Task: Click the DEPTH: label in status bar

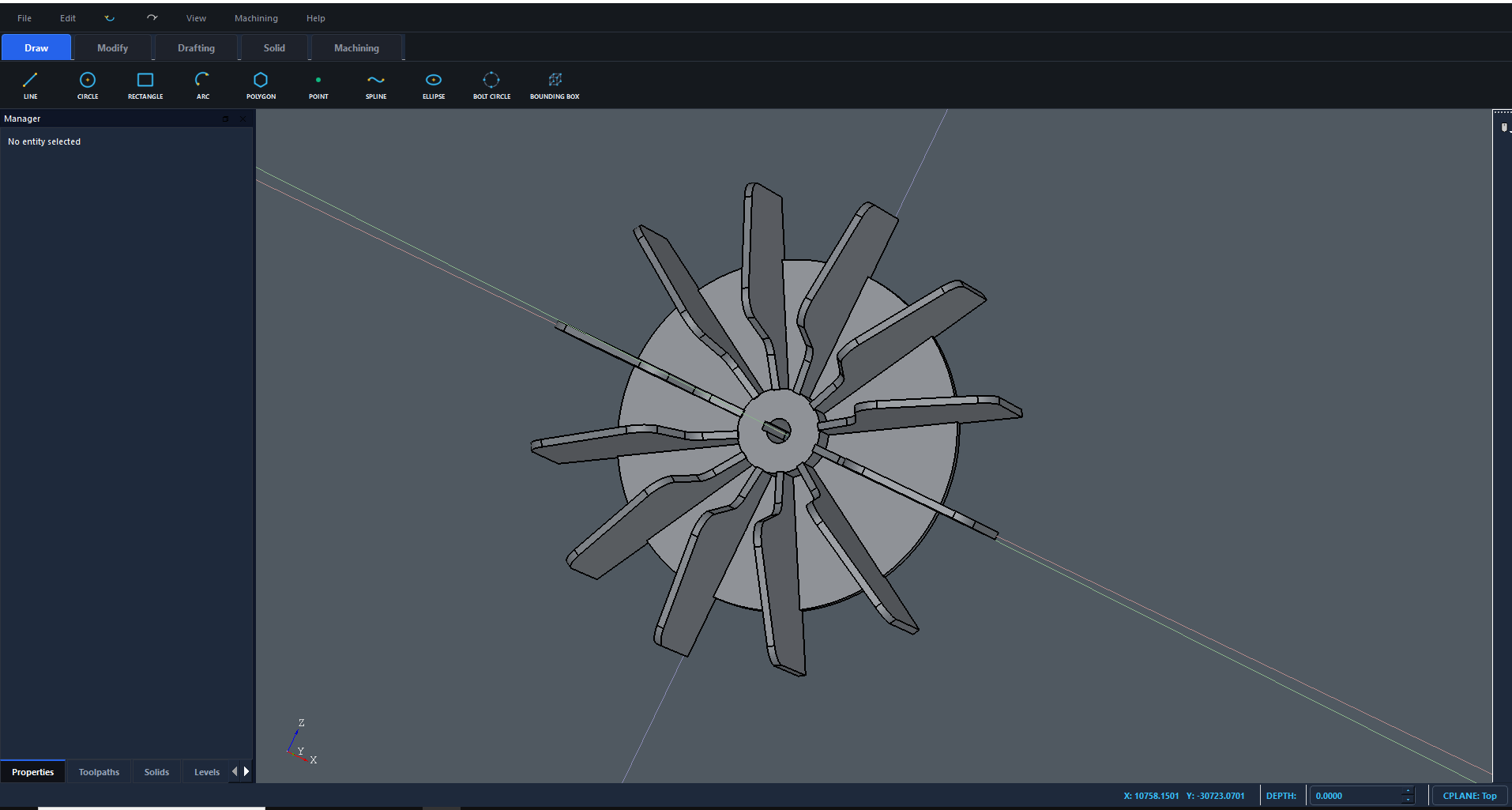Action: point(1281,796)
